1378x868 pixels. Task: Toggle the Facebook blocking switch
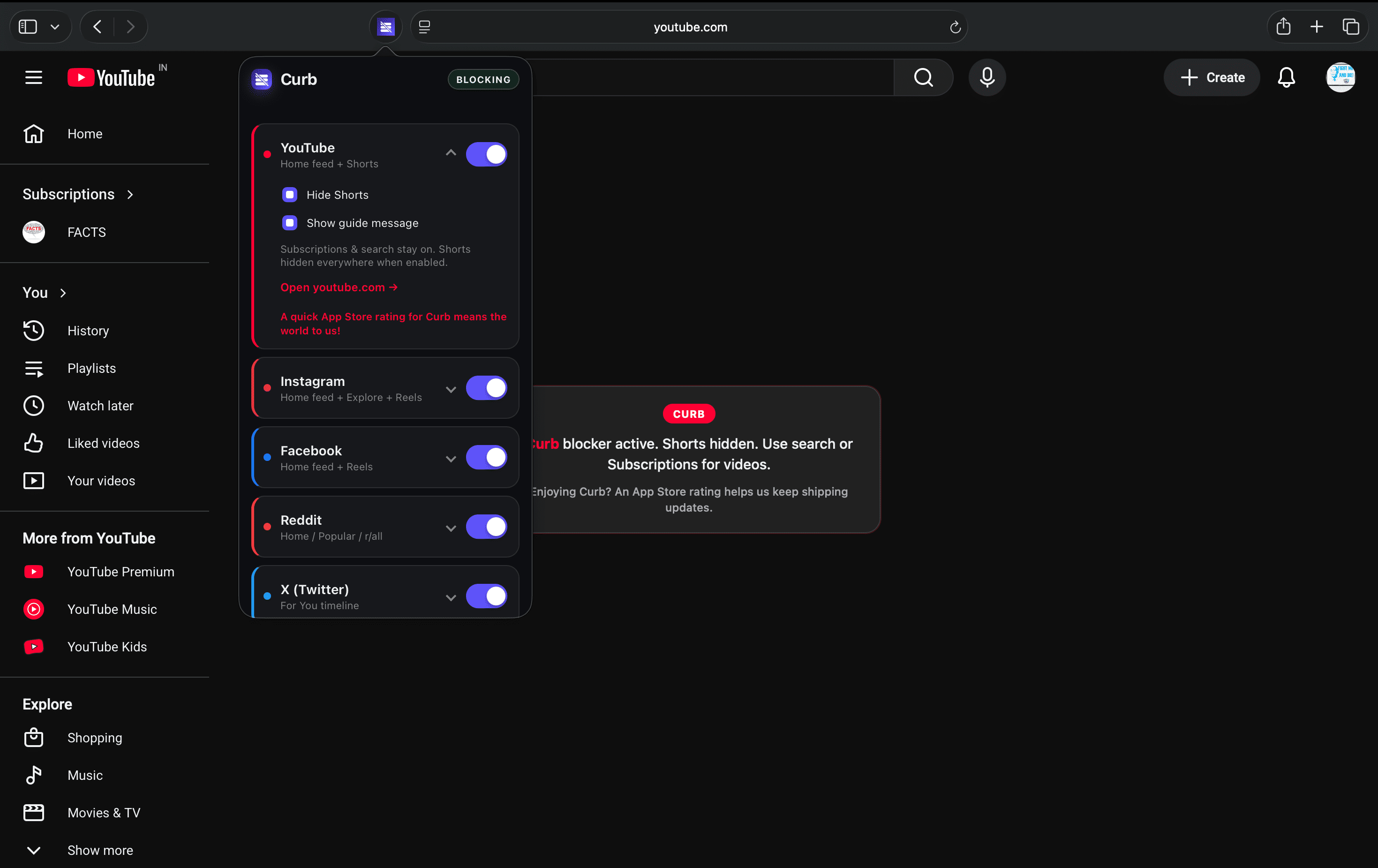[x=486, y=457]
